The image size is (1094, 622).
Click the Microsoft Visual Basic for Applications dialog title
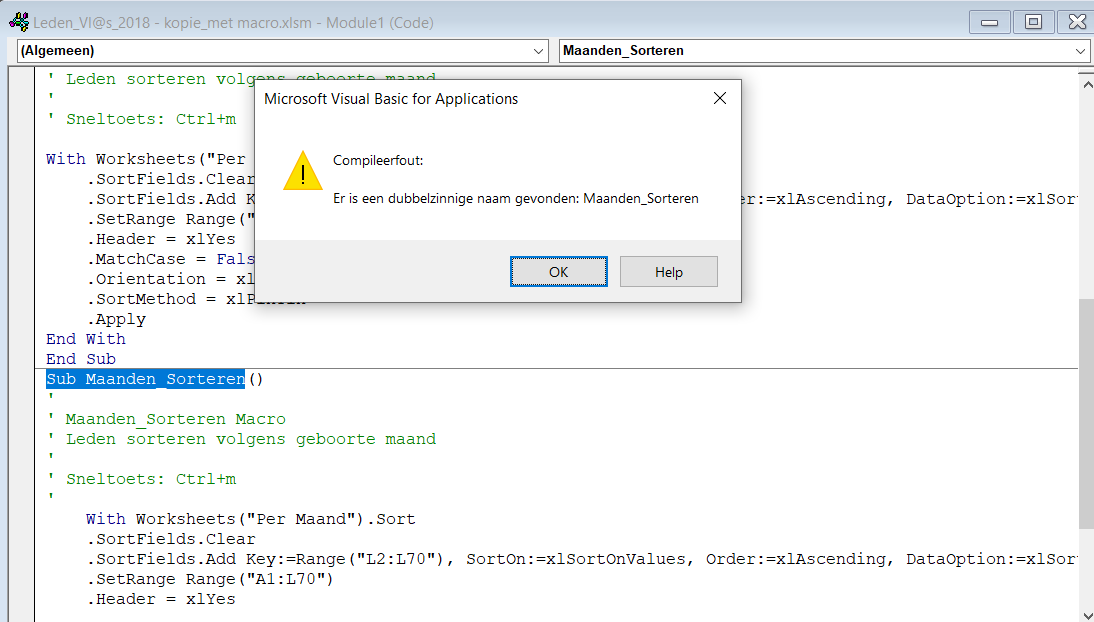point(391,99)
